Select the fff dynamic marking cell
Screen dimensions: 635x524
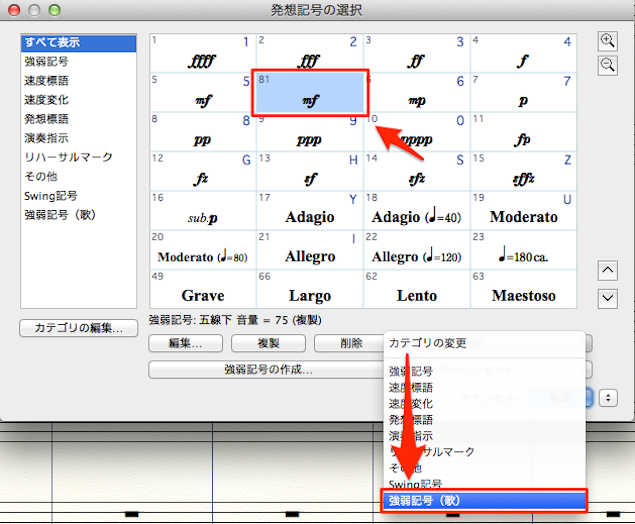click(x=310, y=53)
